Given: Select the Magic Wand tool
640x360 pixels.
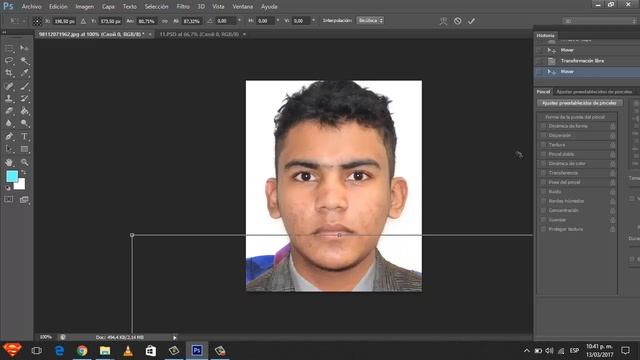Looking at the screenshot, I should 24,61.
